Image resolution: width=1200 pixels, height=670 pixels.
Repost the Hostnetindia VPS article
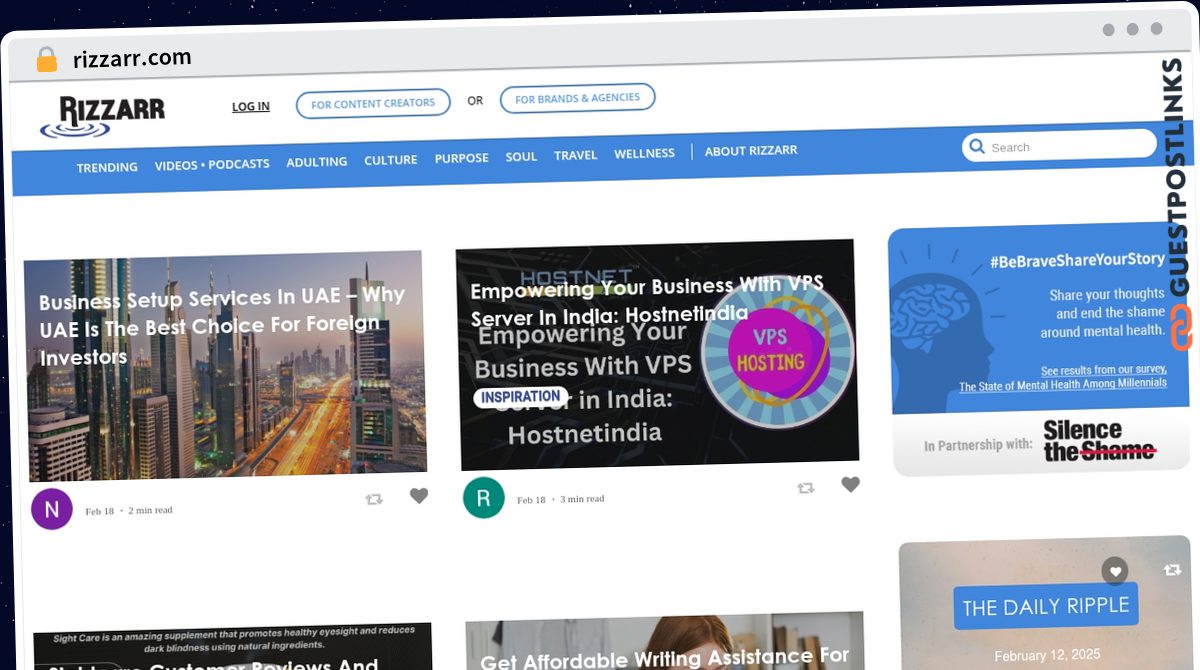[805, 488]
